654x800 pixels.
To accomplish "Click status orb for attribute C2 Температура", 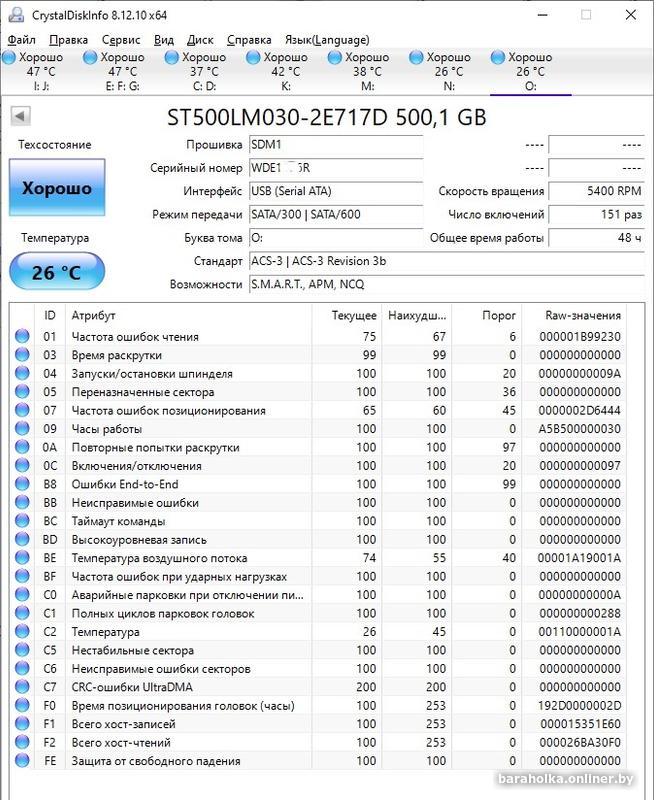I will click(x=22, y=632).
